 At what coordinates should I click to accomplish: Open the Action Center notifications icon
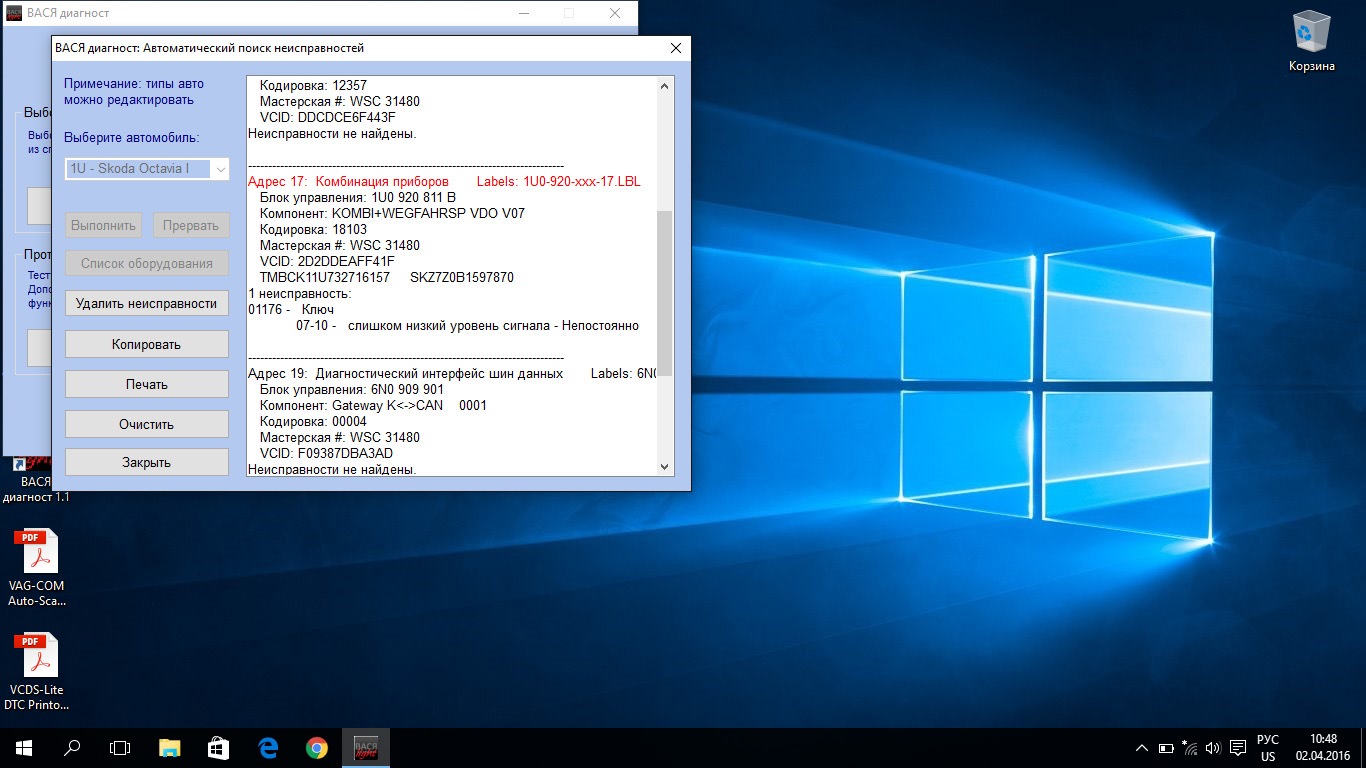point(1238,748)
